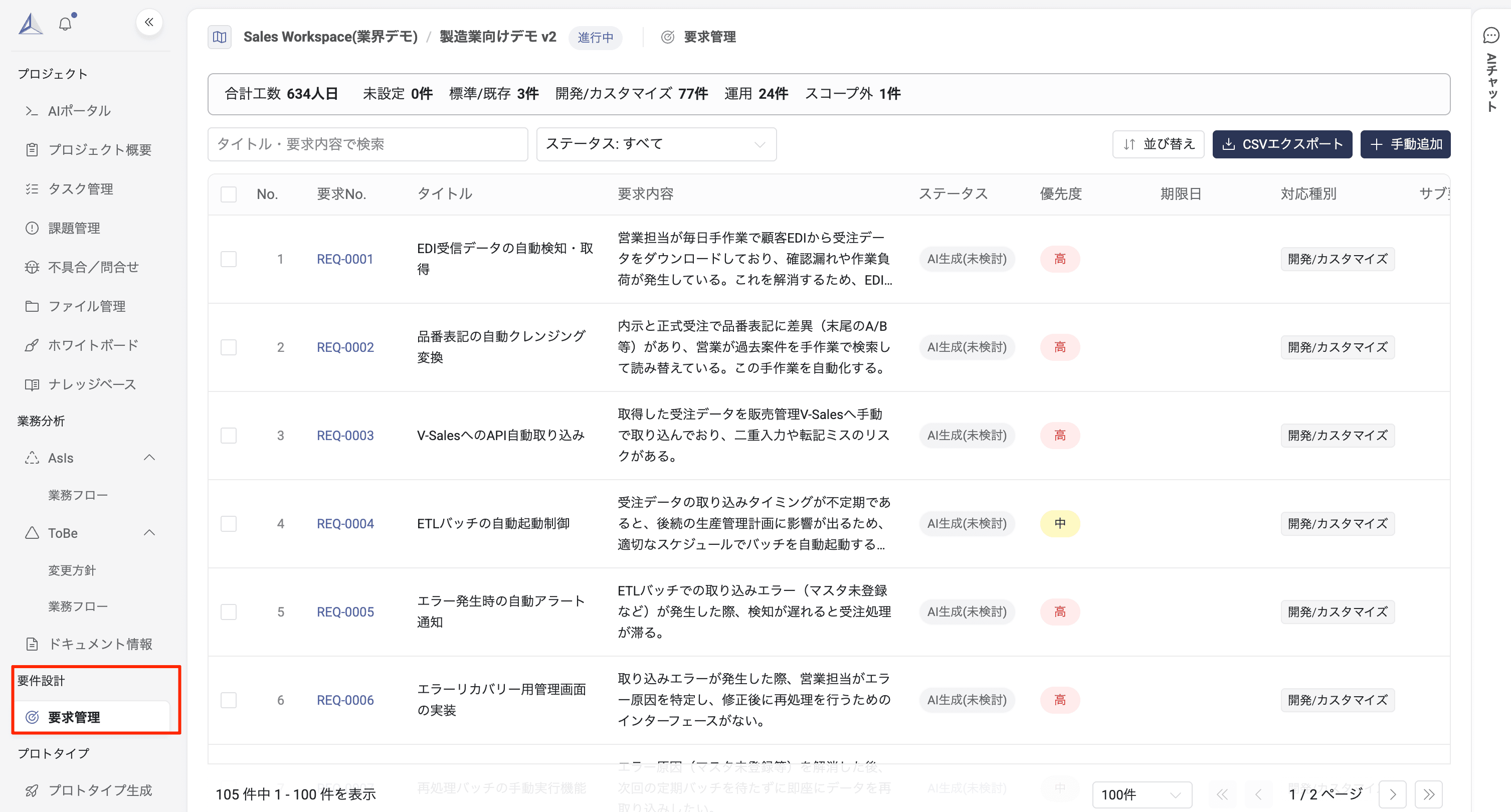Viewport: 1511px width, 812px height.
Task: Click the プロトタイプ生成 rocket icon
Action: click(x=32, y=790)
